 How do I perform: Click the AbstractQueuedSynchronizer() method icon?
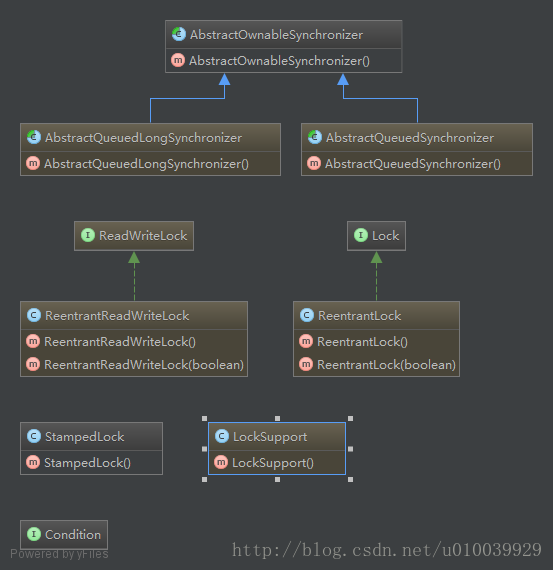tap(314, 163)
